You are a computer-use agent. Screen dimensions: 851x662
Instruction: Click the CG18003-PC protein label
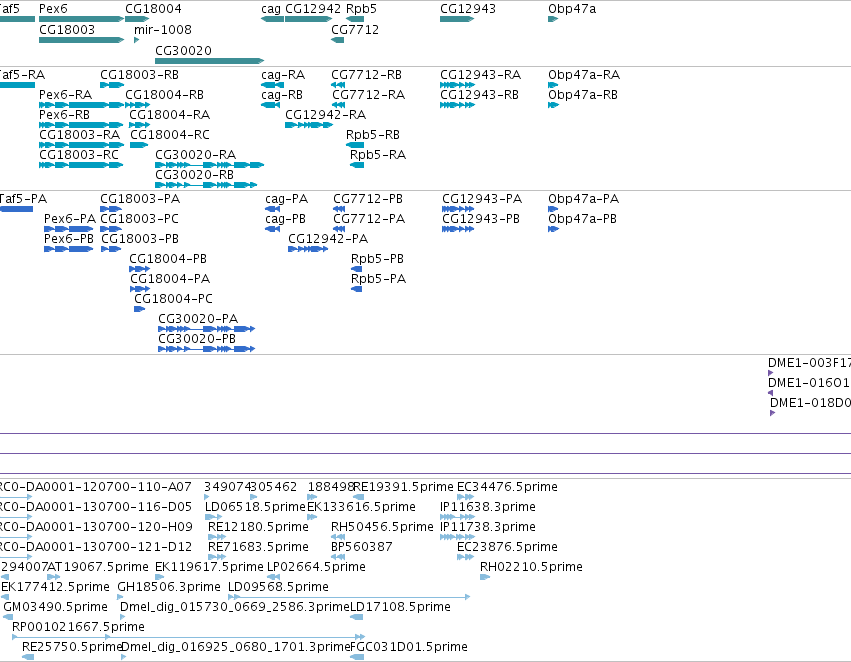coord(139,219)
